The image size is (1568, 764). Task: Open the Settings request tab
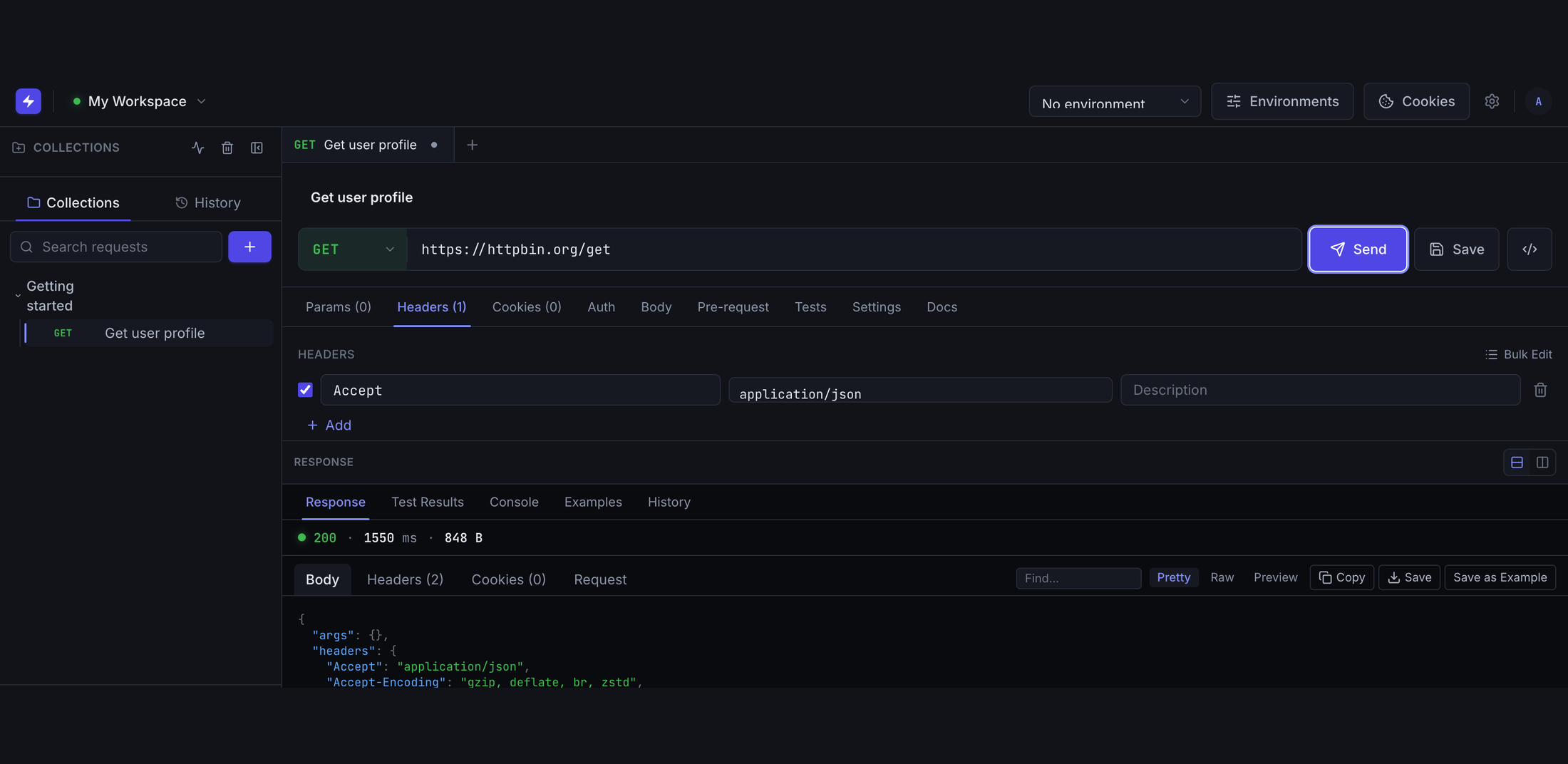(x=876, y=307)
